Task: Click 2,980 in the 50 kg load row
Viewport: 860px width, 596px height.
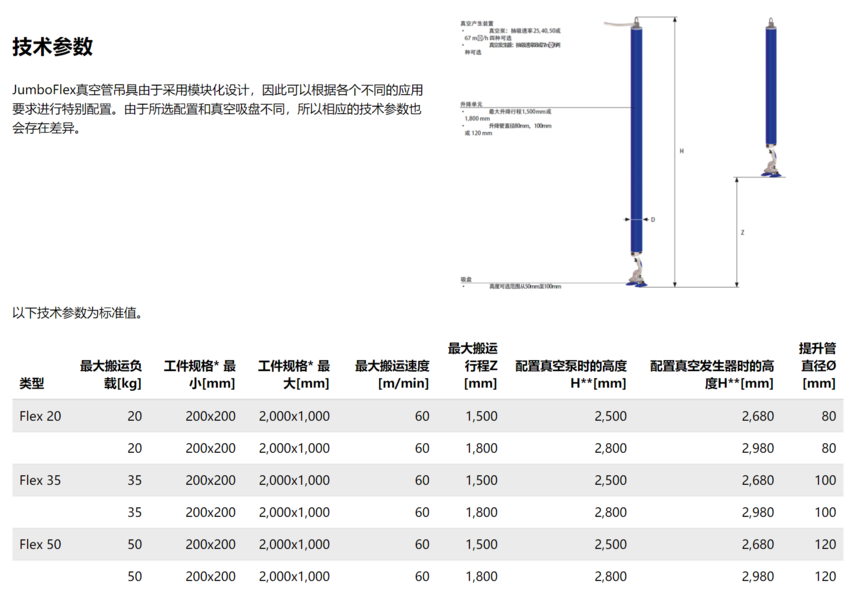Action: click(757, 577)
